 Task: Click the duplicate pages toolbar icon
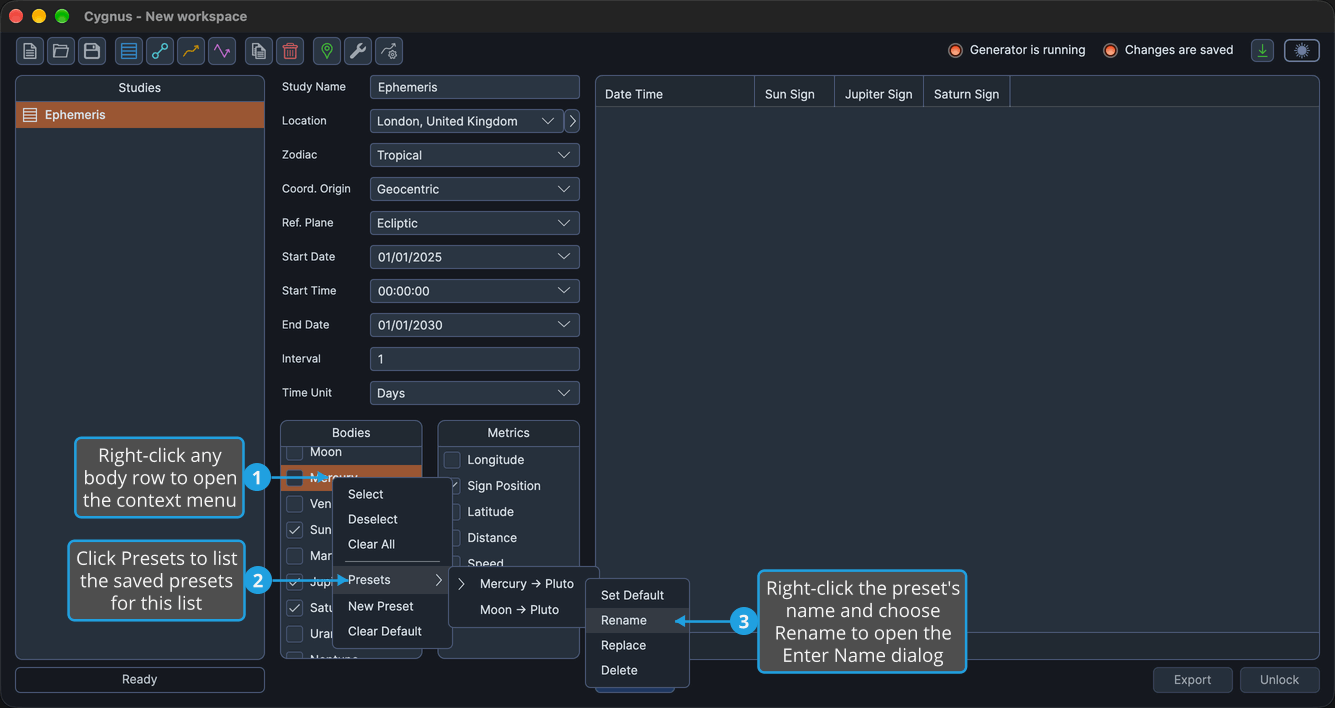(x=259, y=51)
